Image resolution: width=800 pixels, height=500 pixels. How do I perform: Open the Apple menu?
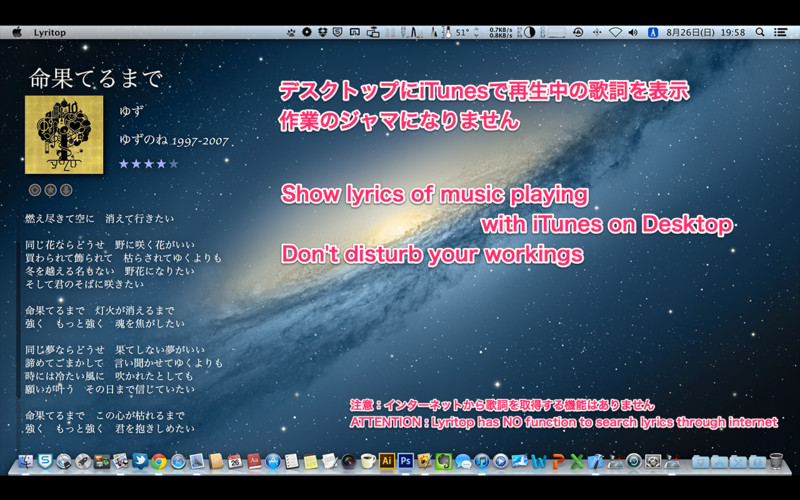coord(17,32)
